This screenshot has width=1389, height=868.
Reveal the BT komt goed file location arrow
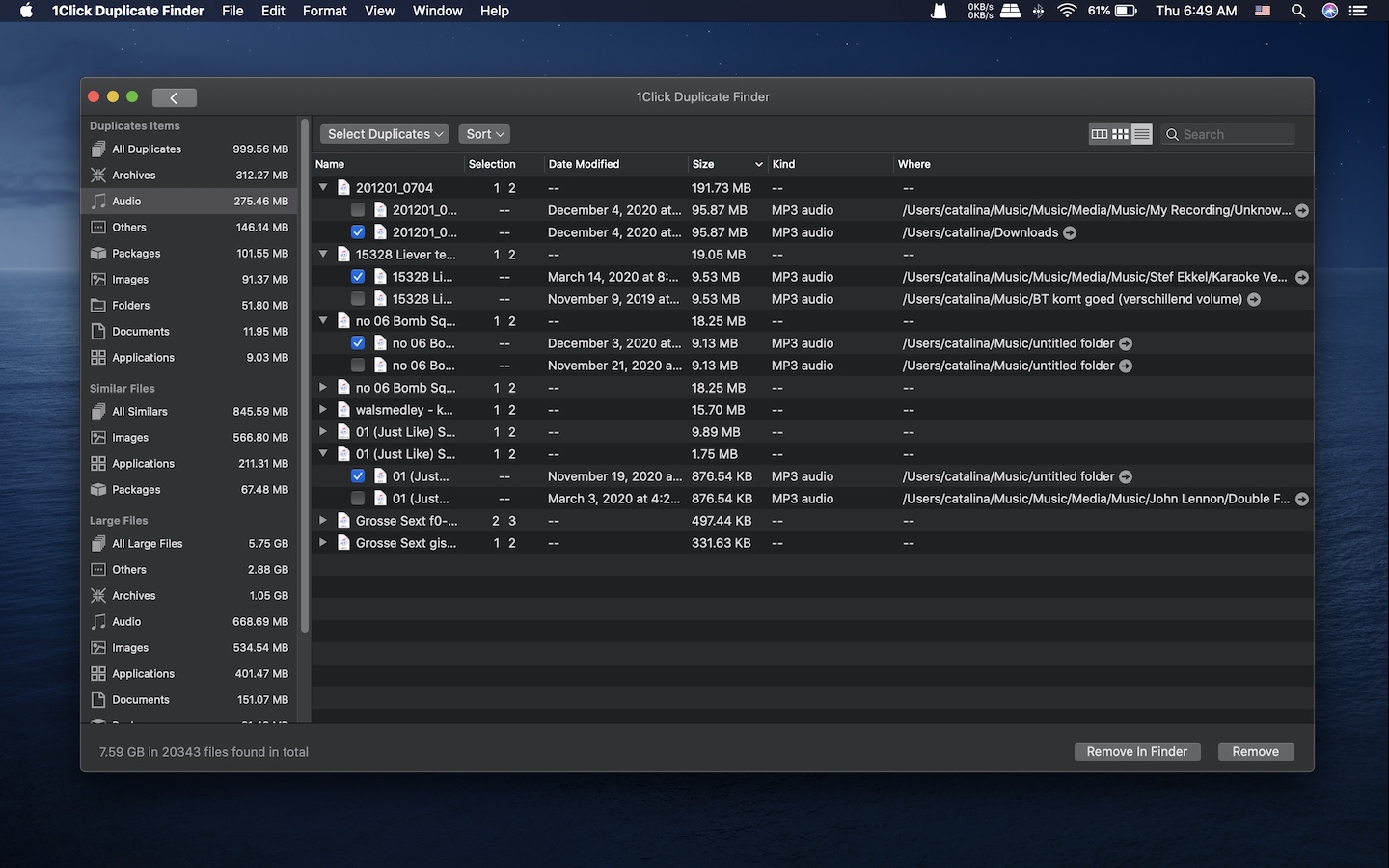click(1254, 299)
